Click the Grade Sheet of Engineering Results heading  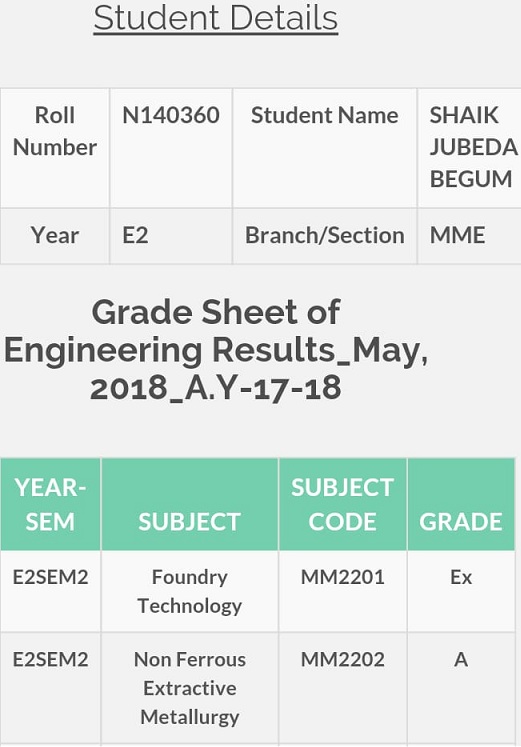click(216, 350)
